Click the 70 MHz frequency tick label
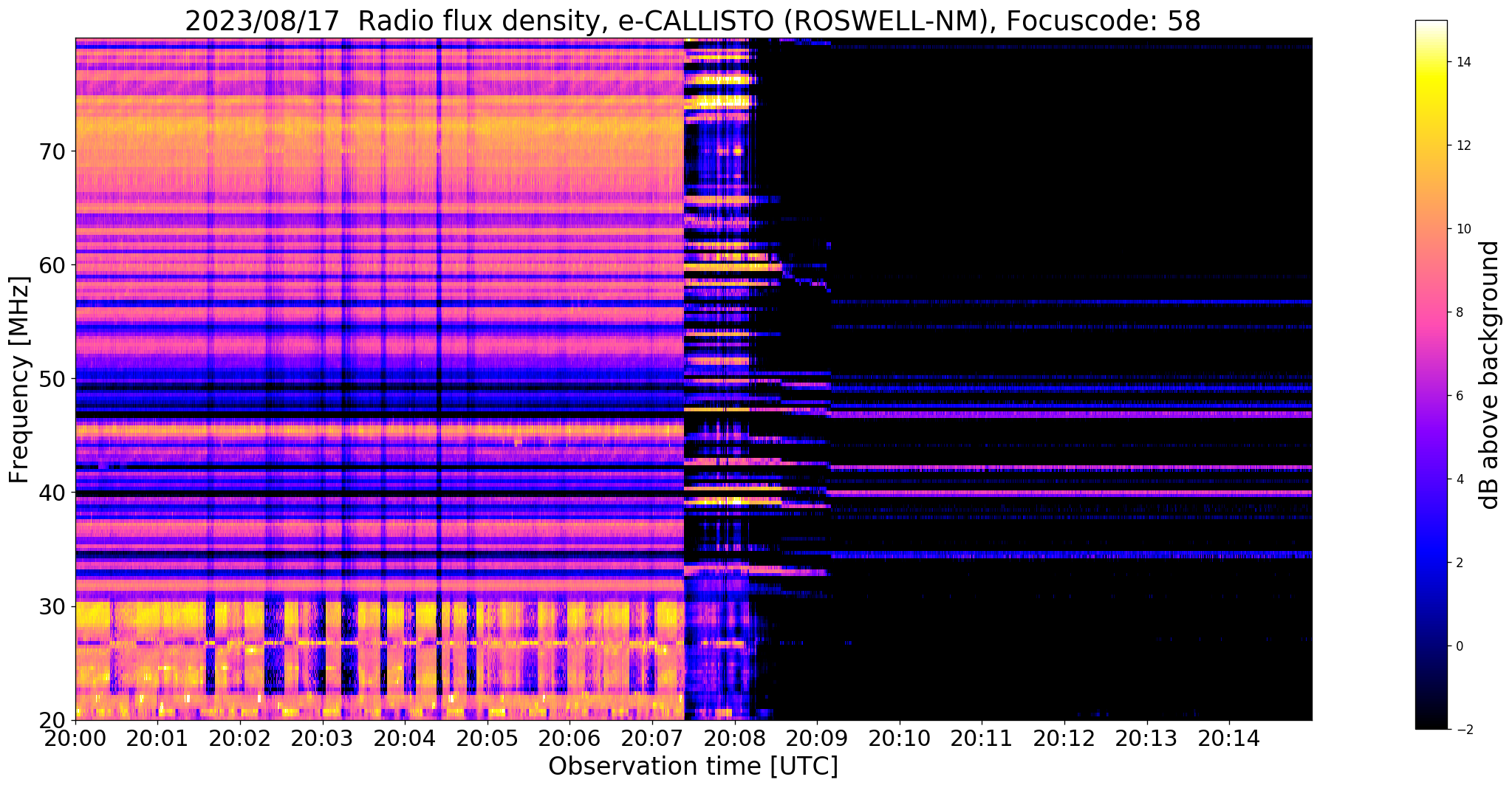This screenshot has width=1512, height=788. pos(52,151)
